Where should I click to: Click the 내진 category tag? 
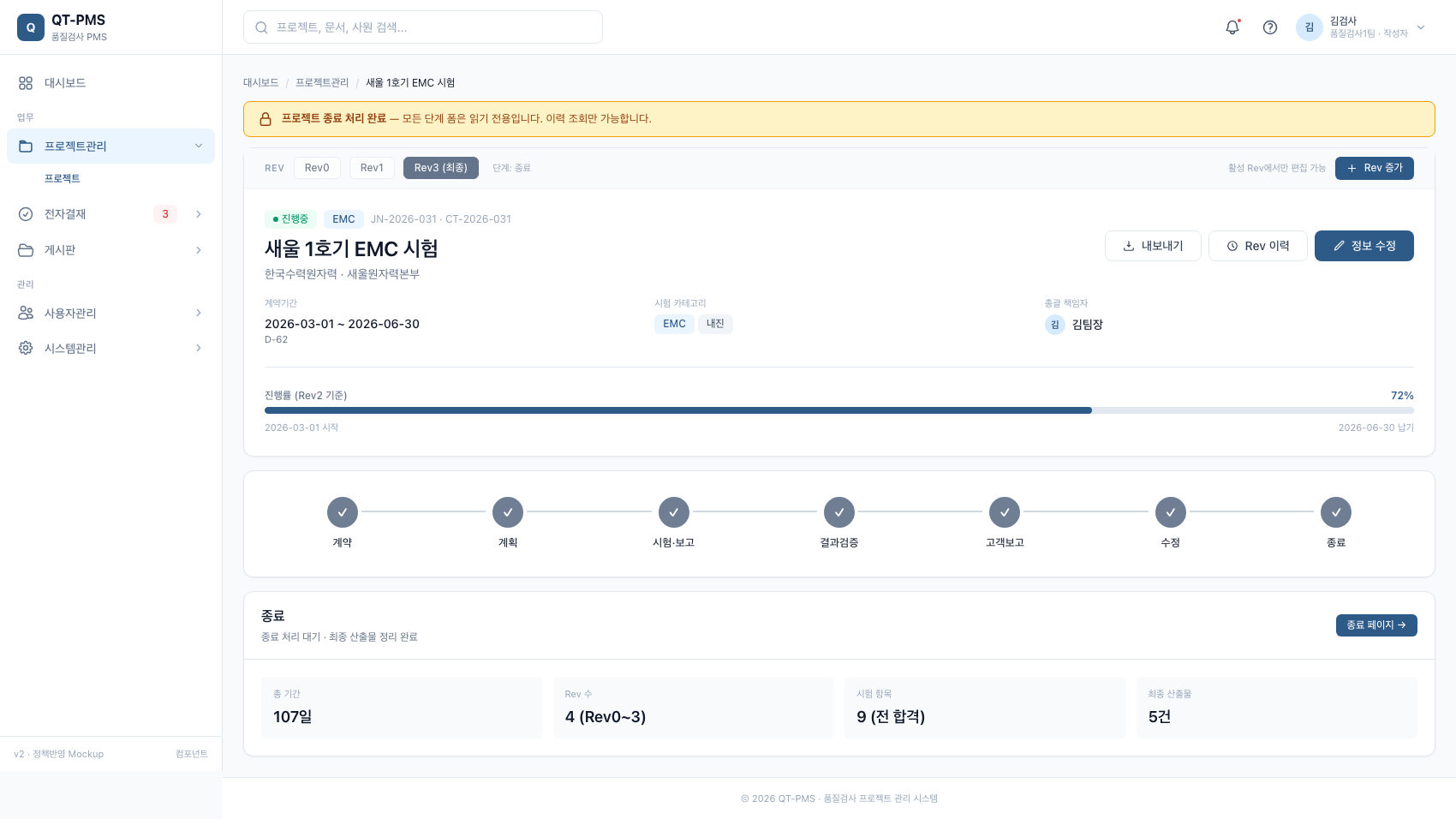click(x=715, y=324)
